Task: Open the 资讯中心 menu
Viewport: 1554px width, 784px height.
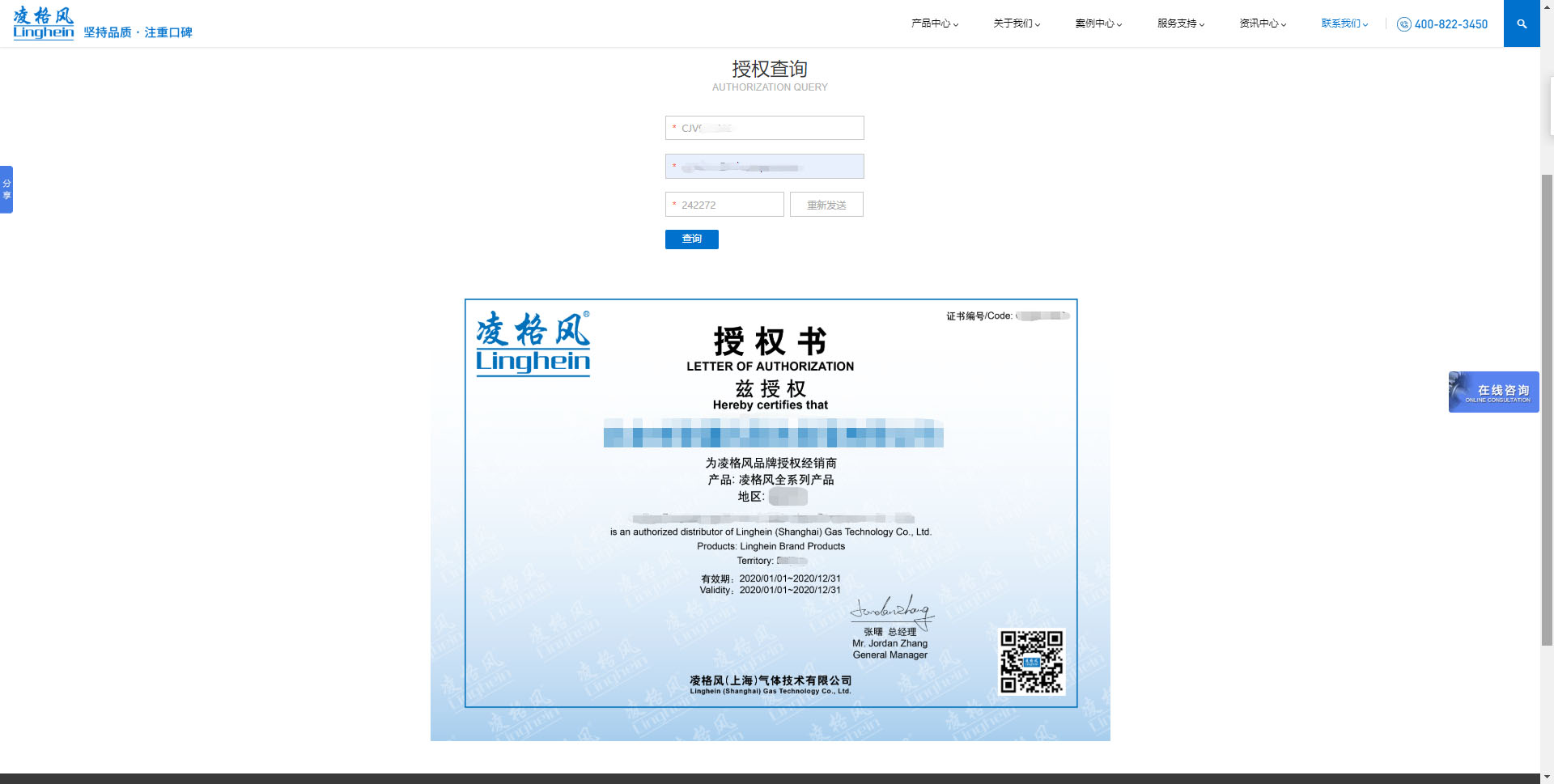Action: click(1263, 23)
